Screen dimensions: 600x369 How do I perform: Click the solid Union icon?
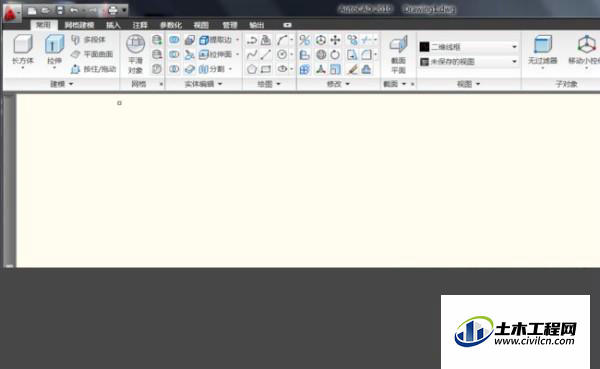(x=174, y=40)
